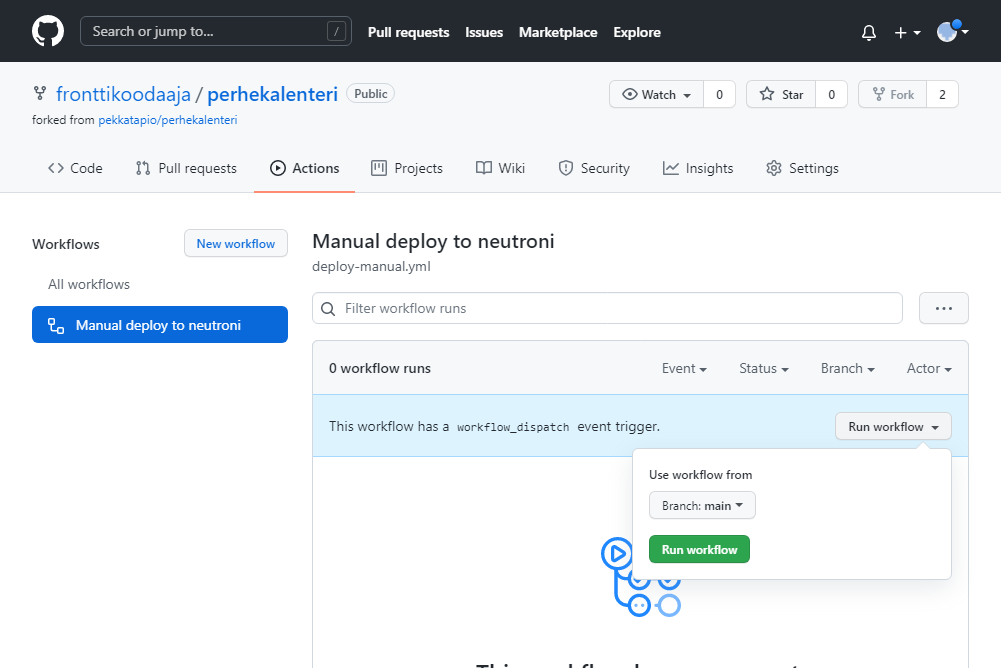The height and width of the screenshot is (668, 1001).
Task: Open the perhekalenteri repository link
Action: [273, 95]
